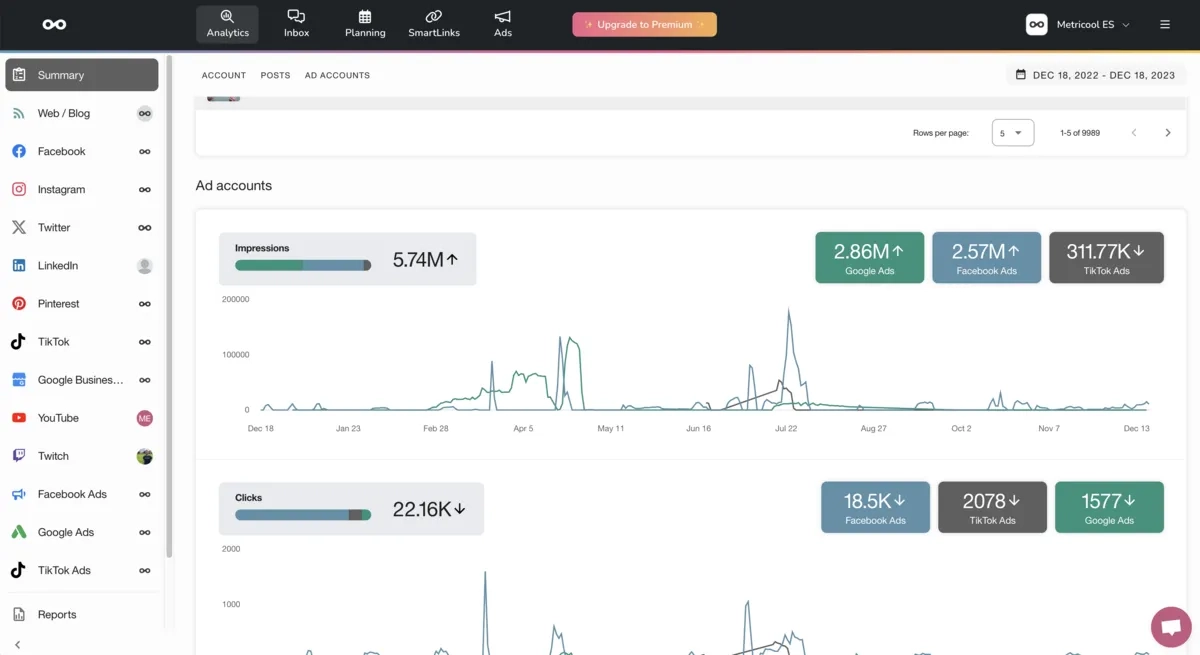The image size is (1200, 655).
Task: Switch to the POSTS sub-tab
Action: (x=275, y=75)
